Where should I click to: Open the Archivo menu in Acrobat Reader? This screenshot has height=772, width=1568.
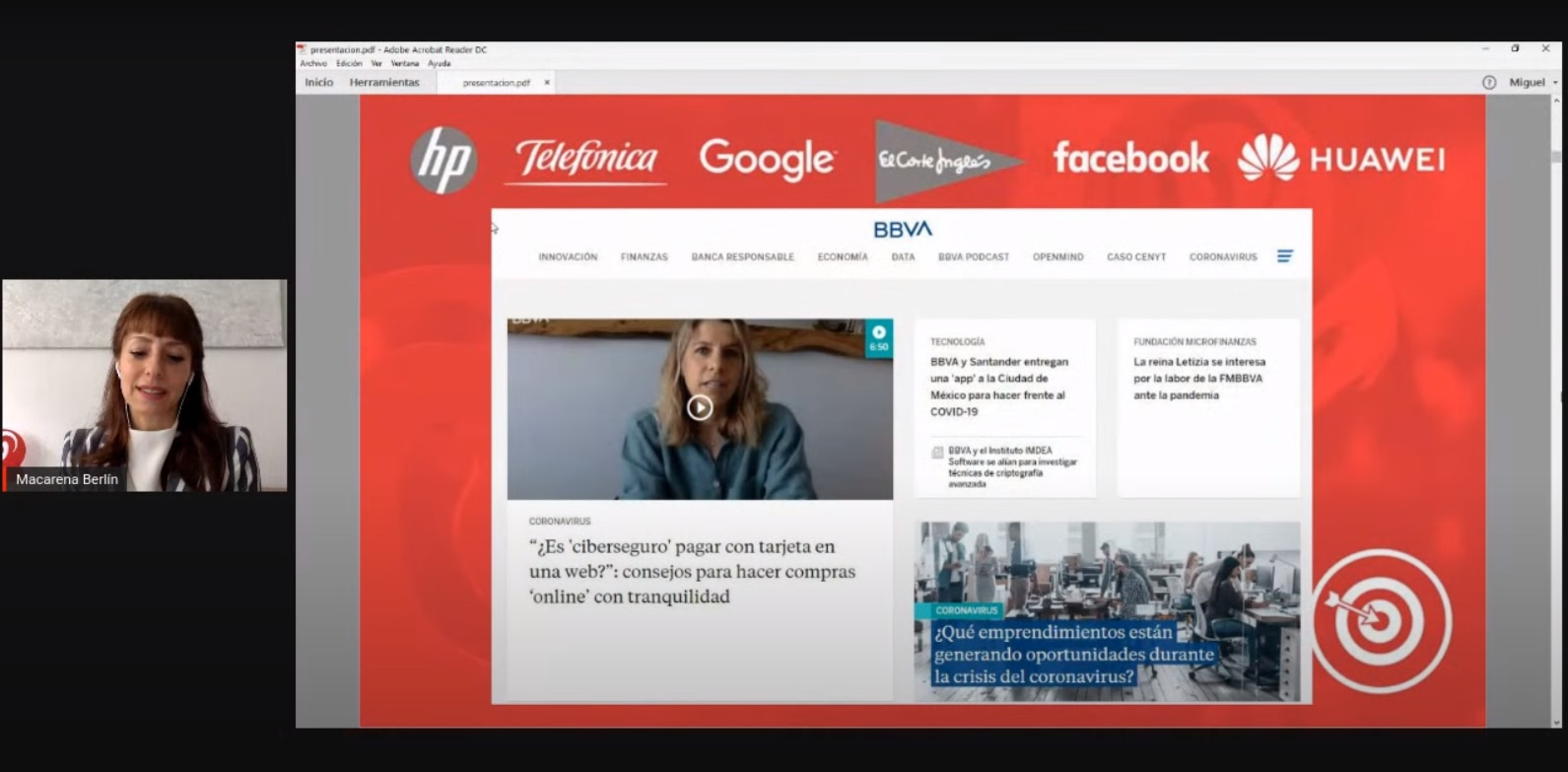pyautogui.click(x=313, y=63)
